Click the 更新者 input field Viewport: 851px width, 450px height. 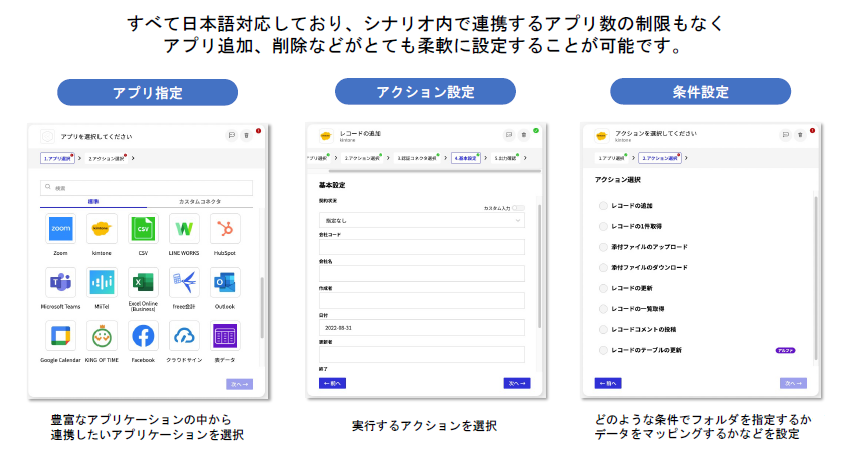422,354
